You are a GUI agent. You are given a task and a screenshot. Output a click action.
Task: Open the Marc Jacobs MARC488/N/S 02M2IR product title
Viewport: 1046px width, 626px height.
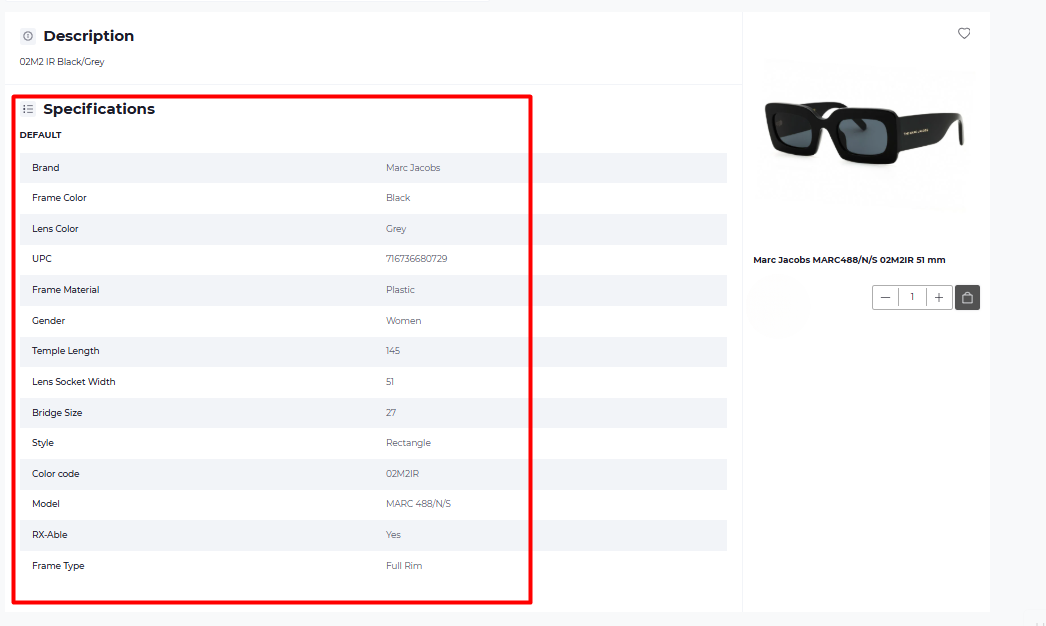pyautogui.click(x=849, y=260)
